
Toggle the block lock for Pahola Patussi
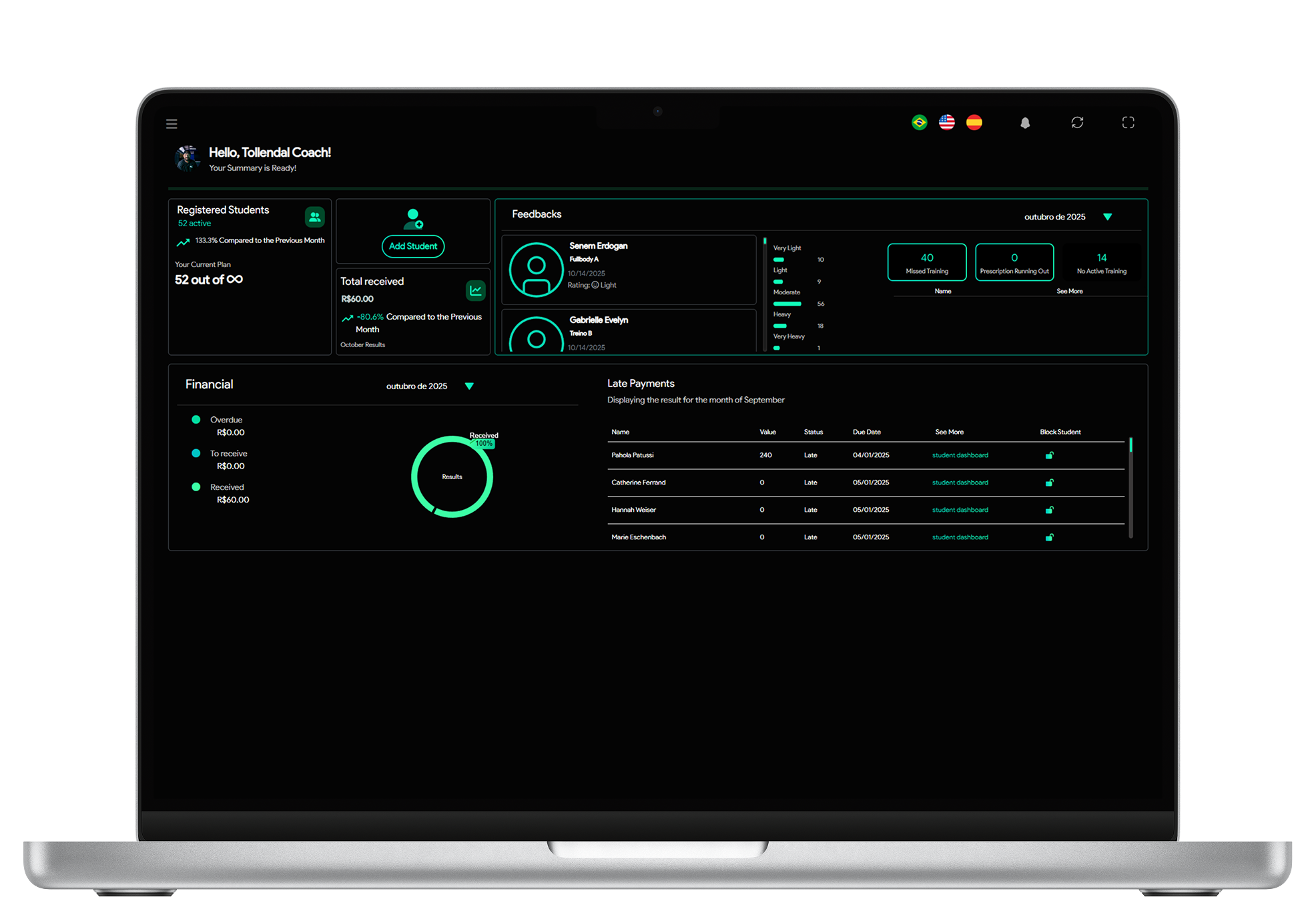point(1049,455)
